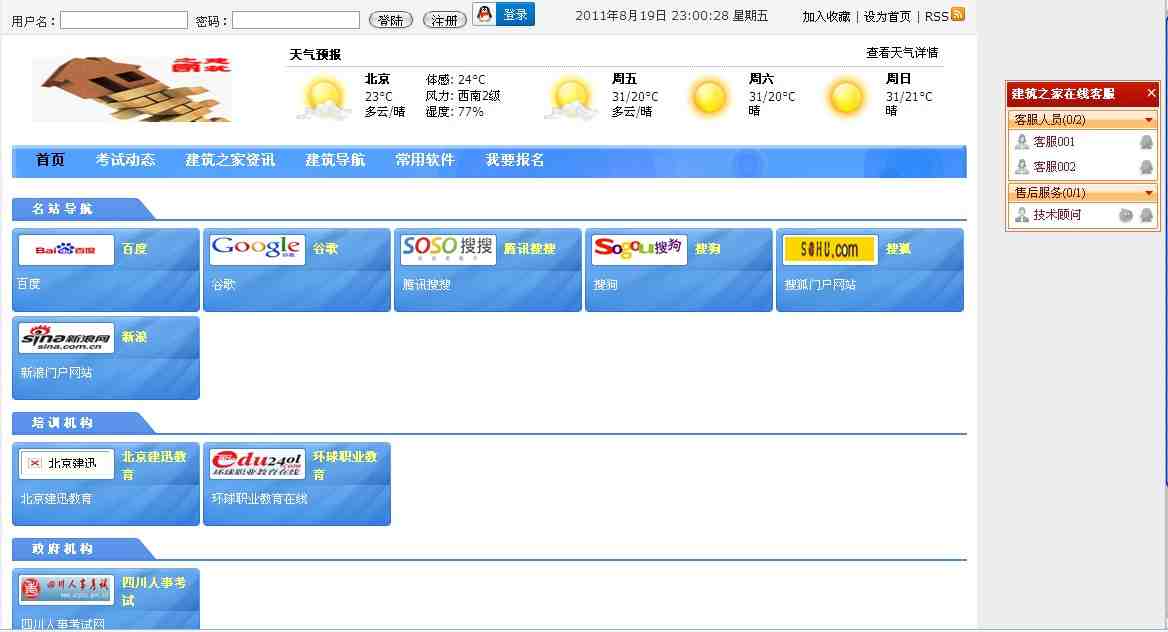This screenshot has height=632, width=1168.
Task: Click the avatar icon beside 客服002
Action: [x=1022, y=167]
